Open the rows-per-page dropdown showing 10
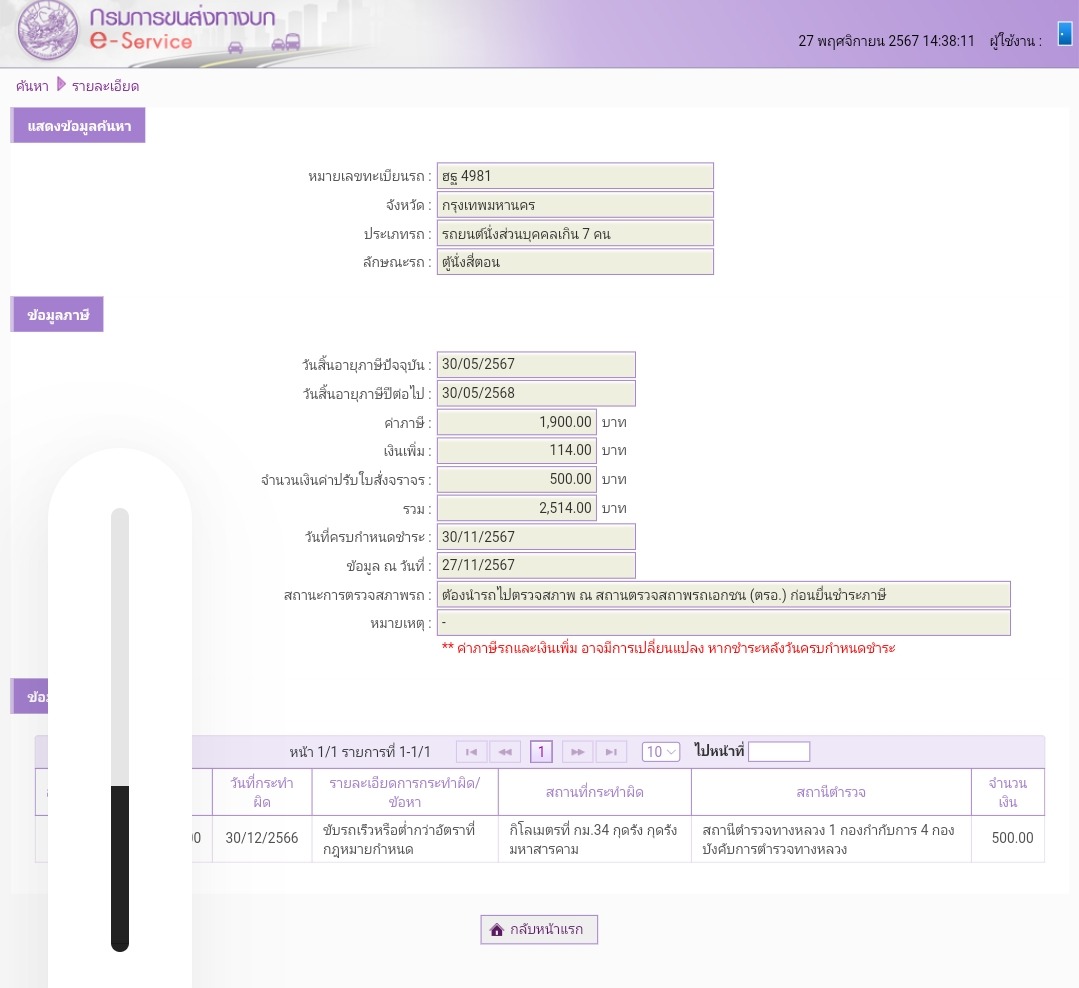This screenshot has height=988, width=1079. click(661, 751)
